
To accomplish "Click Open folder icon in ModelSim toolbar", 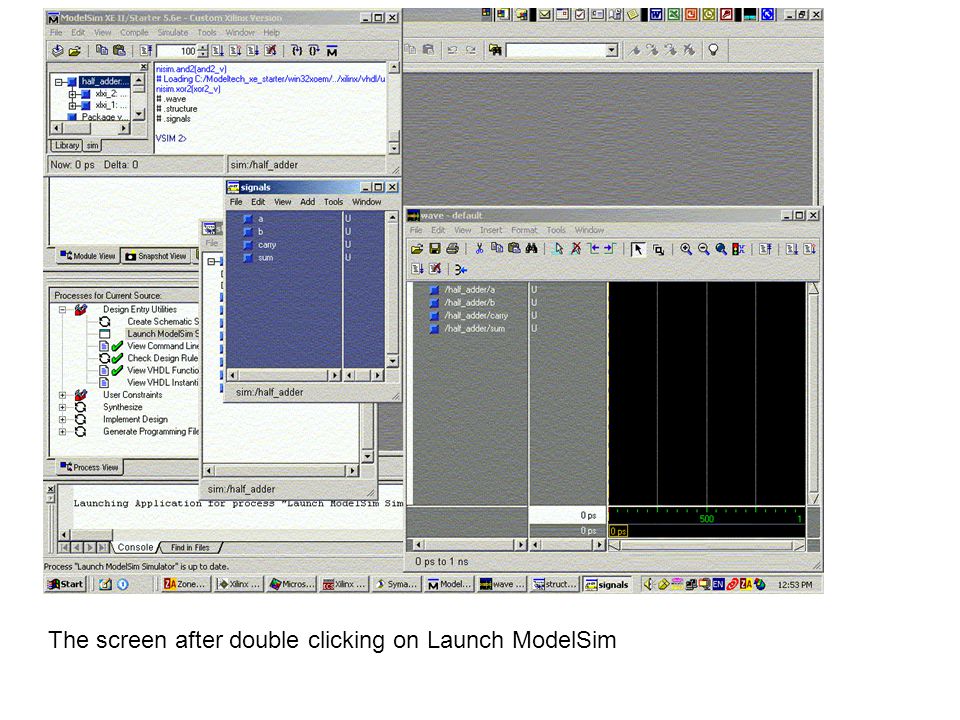I will (75, 51).
